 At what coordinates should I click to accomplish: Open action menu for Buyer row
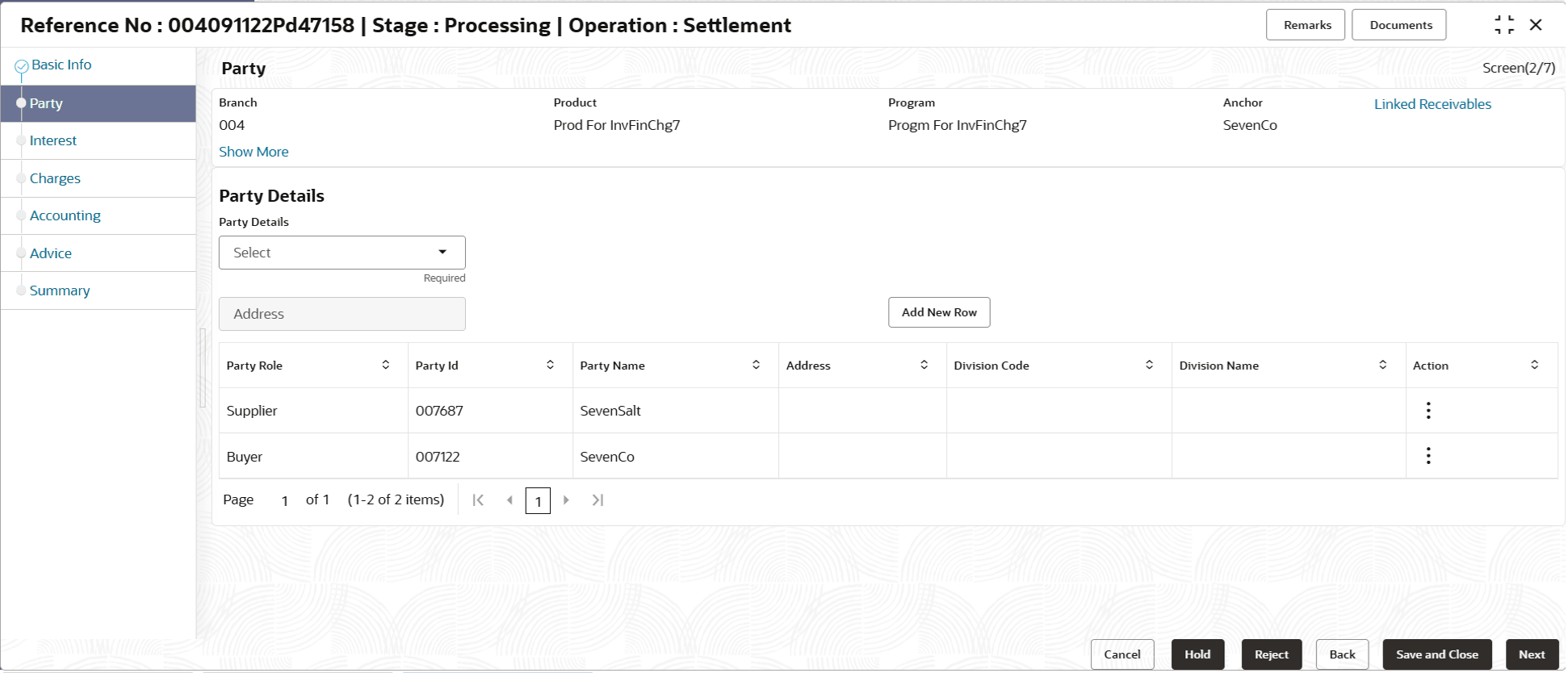coord(1428,456)
